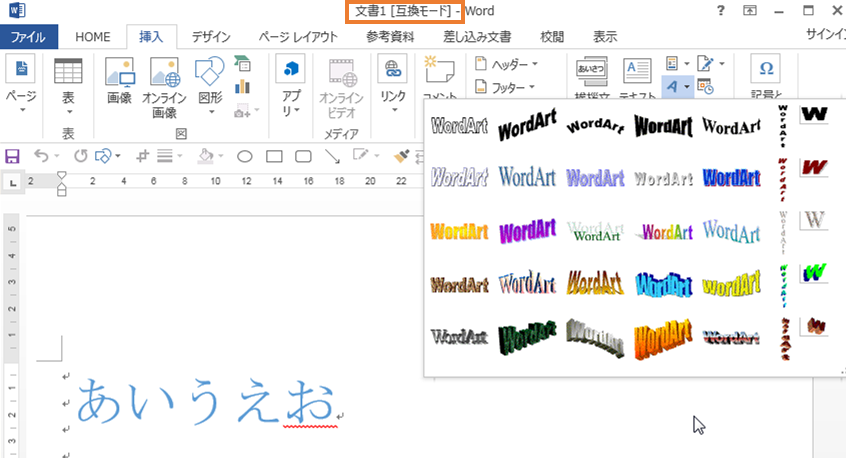Click the オンライン ビデオ (Online Video) button
Screen dimensions: 846x458
pos(341,87)
